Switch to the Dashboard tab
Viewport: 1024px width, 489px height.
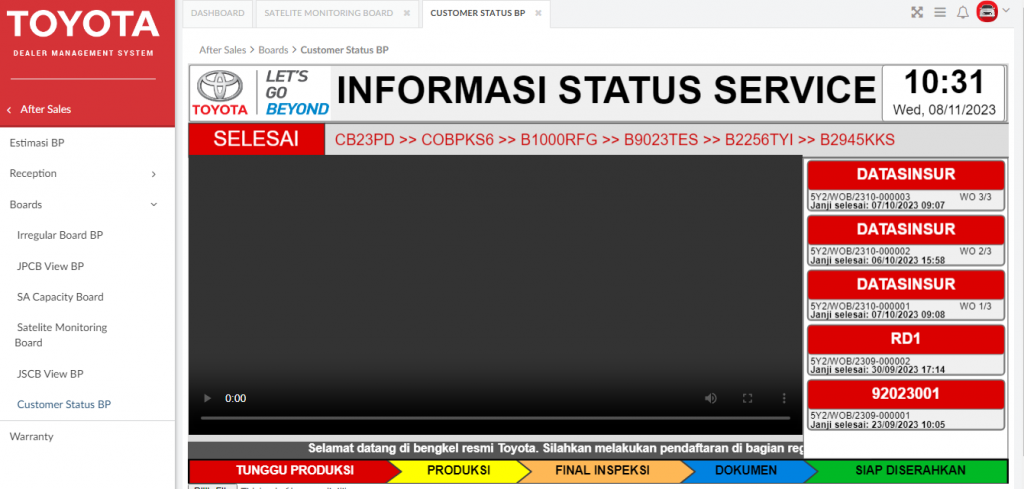[x=217, y=13]
